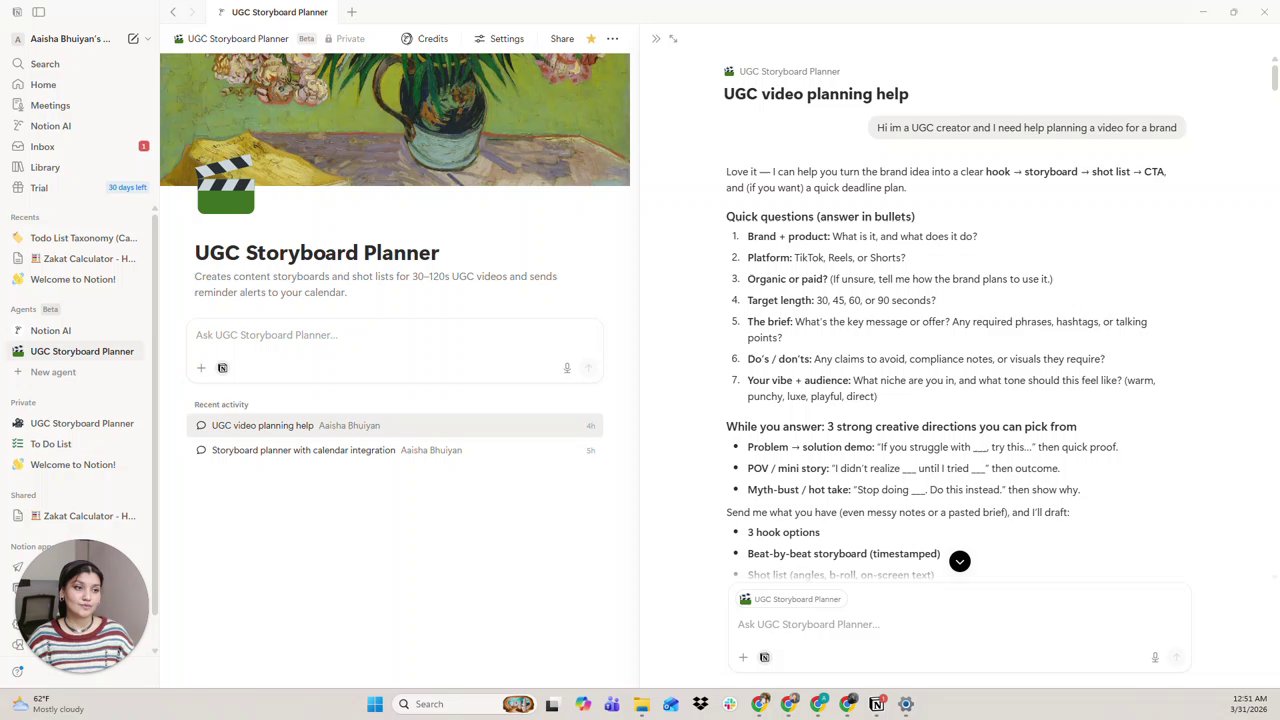Click the clapperboard page icon
The image size is (1280, 720).
(225, 186)
